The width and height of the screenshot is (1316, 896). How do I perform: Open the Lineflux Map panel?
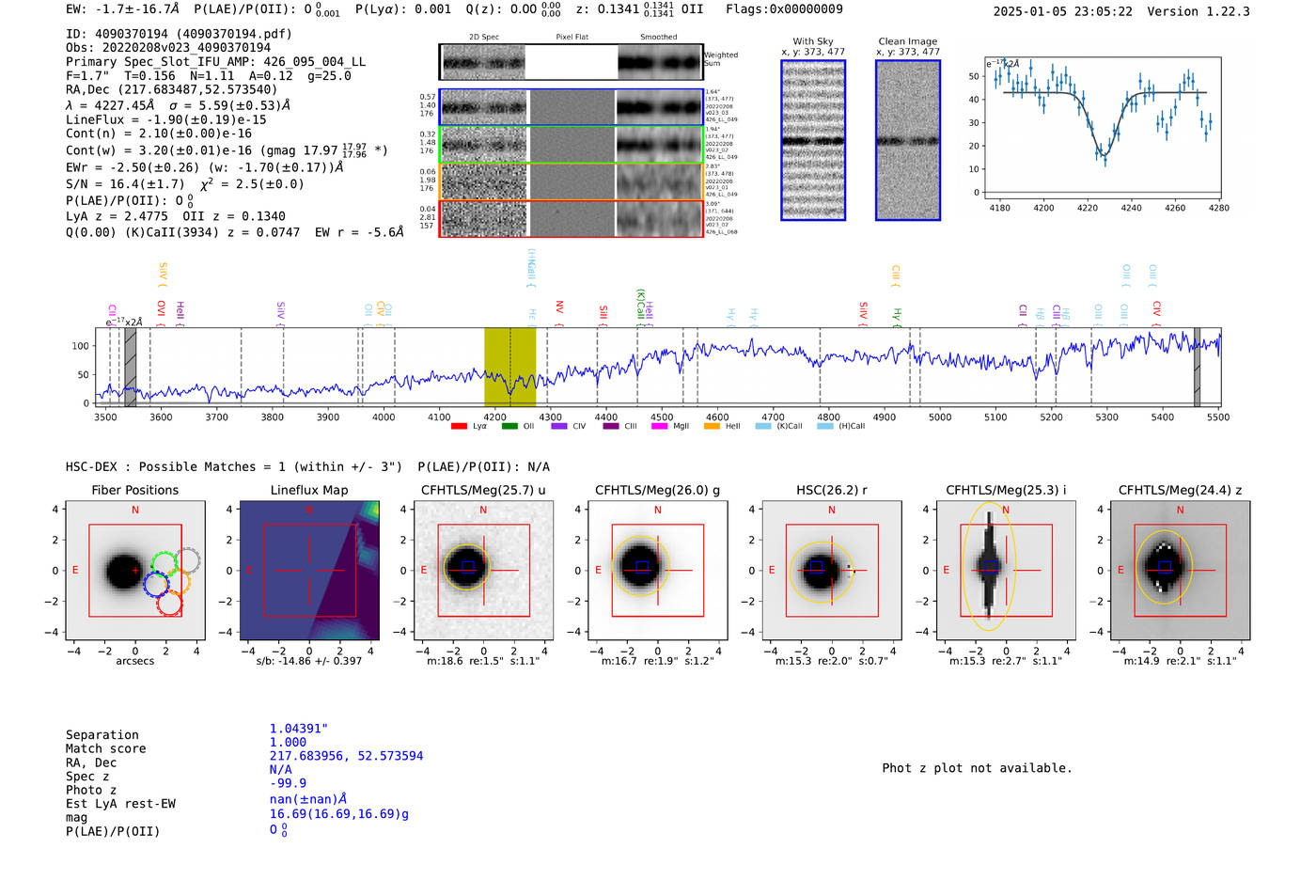tap(309, 570)
